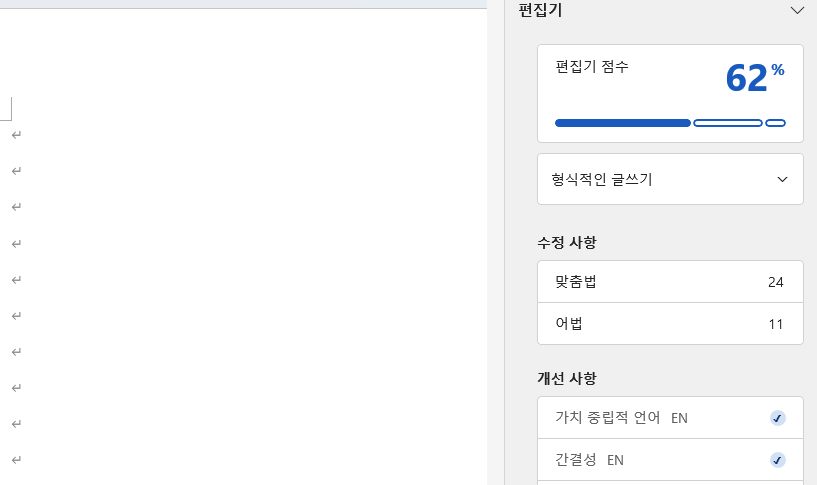Click the 11 count beside 어법

pos(776,324)
